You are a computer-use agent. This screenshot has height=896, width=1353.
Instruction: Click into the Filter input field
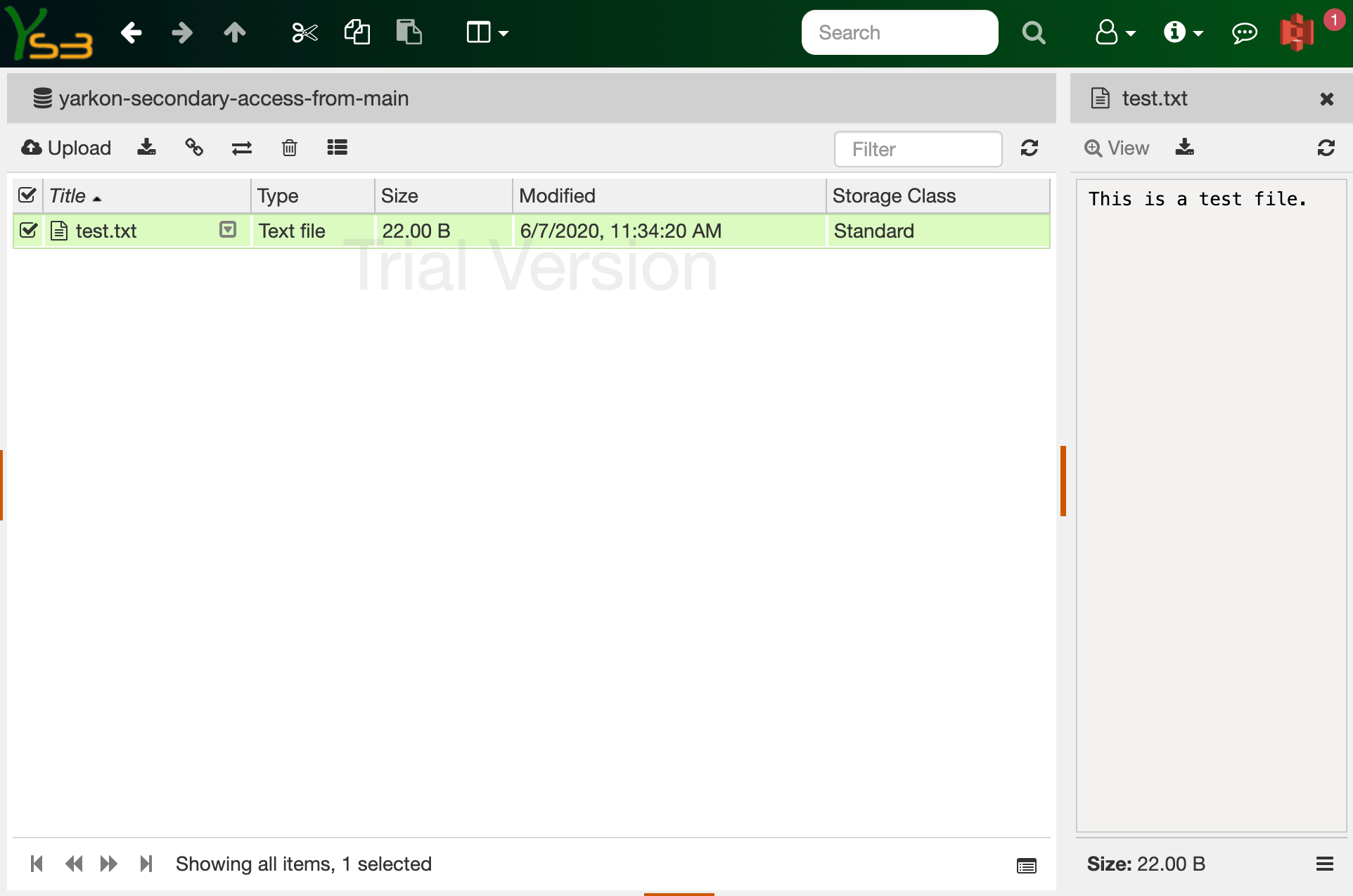pyautogui.click(x=917, y=149)
